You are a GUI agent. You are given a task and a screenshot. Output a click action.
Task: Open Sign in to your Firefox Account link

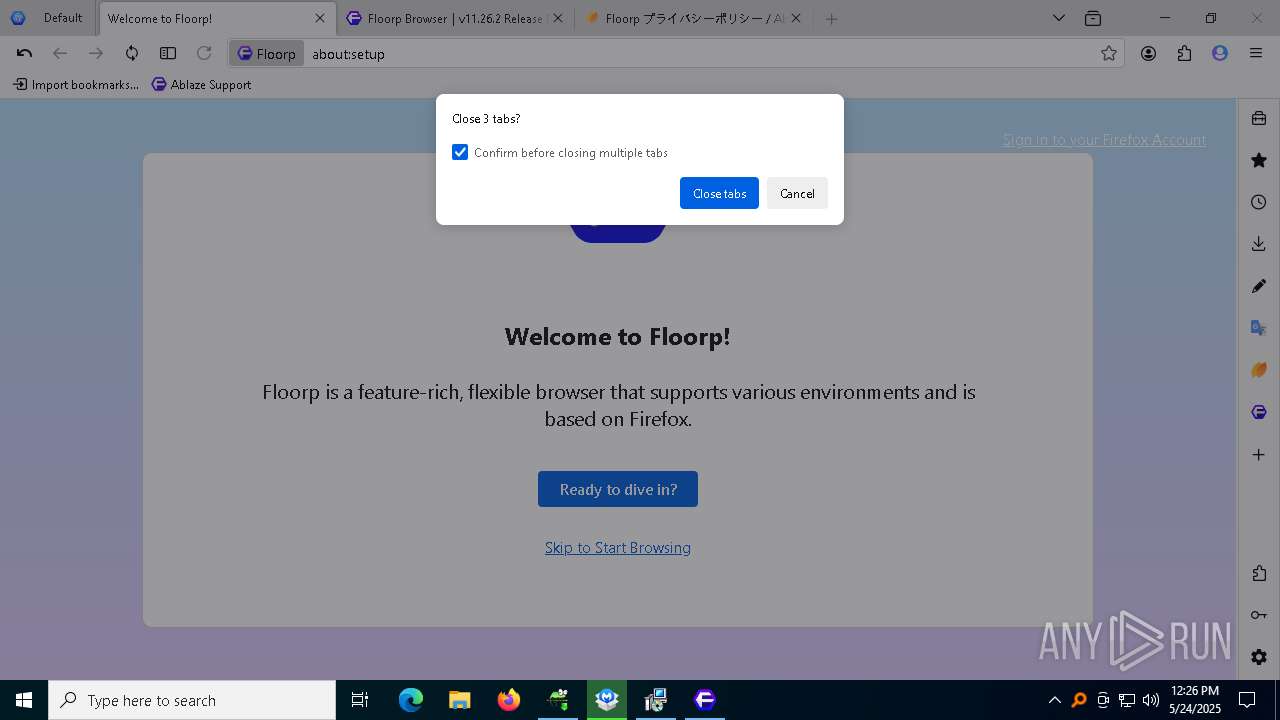click(x=1104, y=140)
